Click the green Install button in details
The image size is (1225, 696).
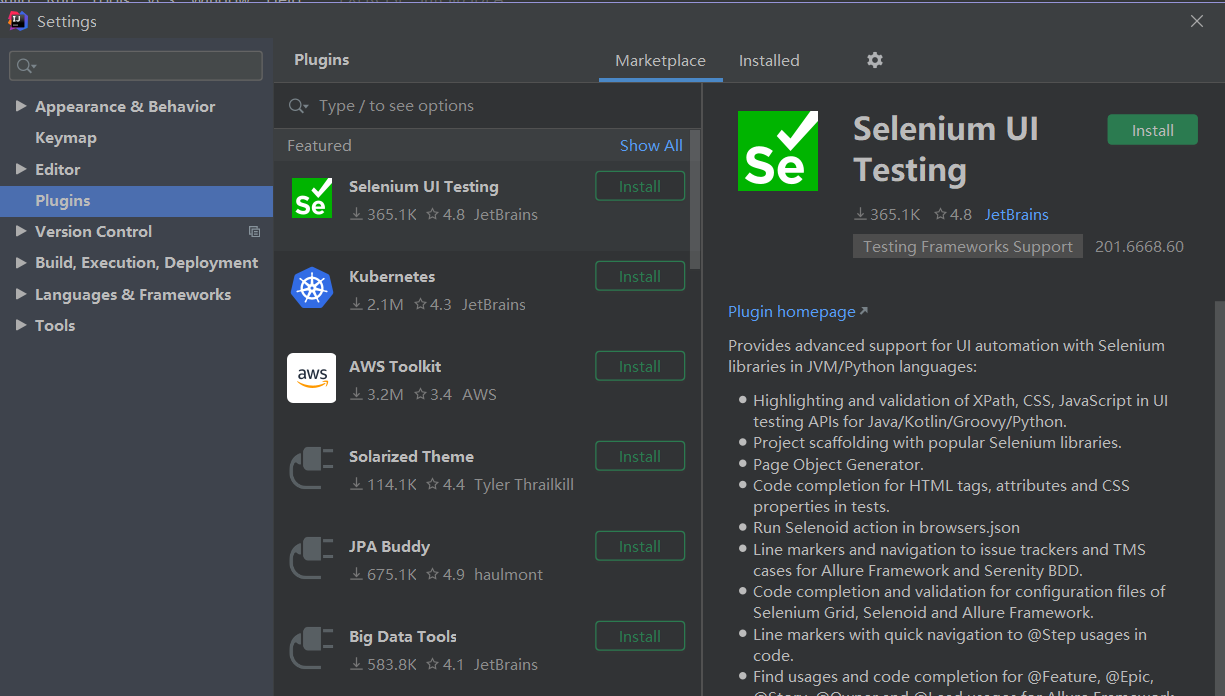point(1152,131)
